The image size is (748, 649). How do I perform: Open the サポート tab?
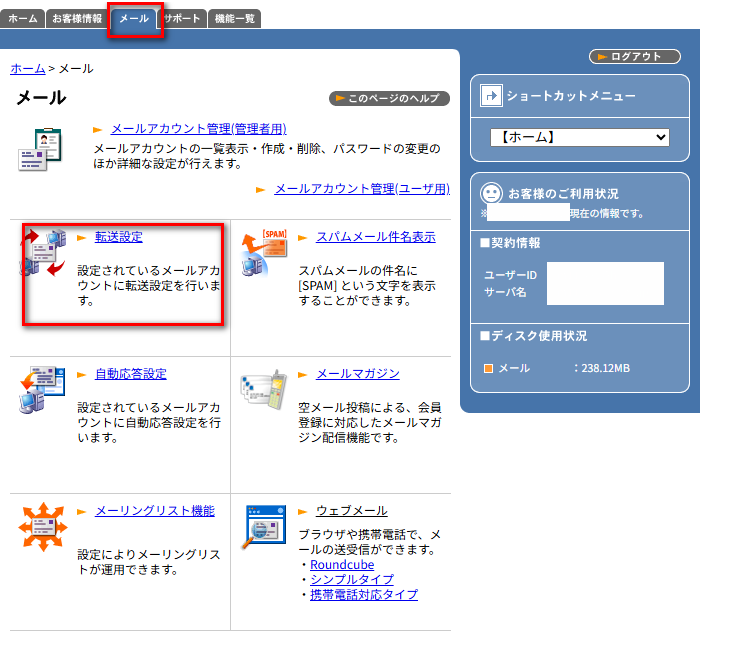[x=182, y=18]
